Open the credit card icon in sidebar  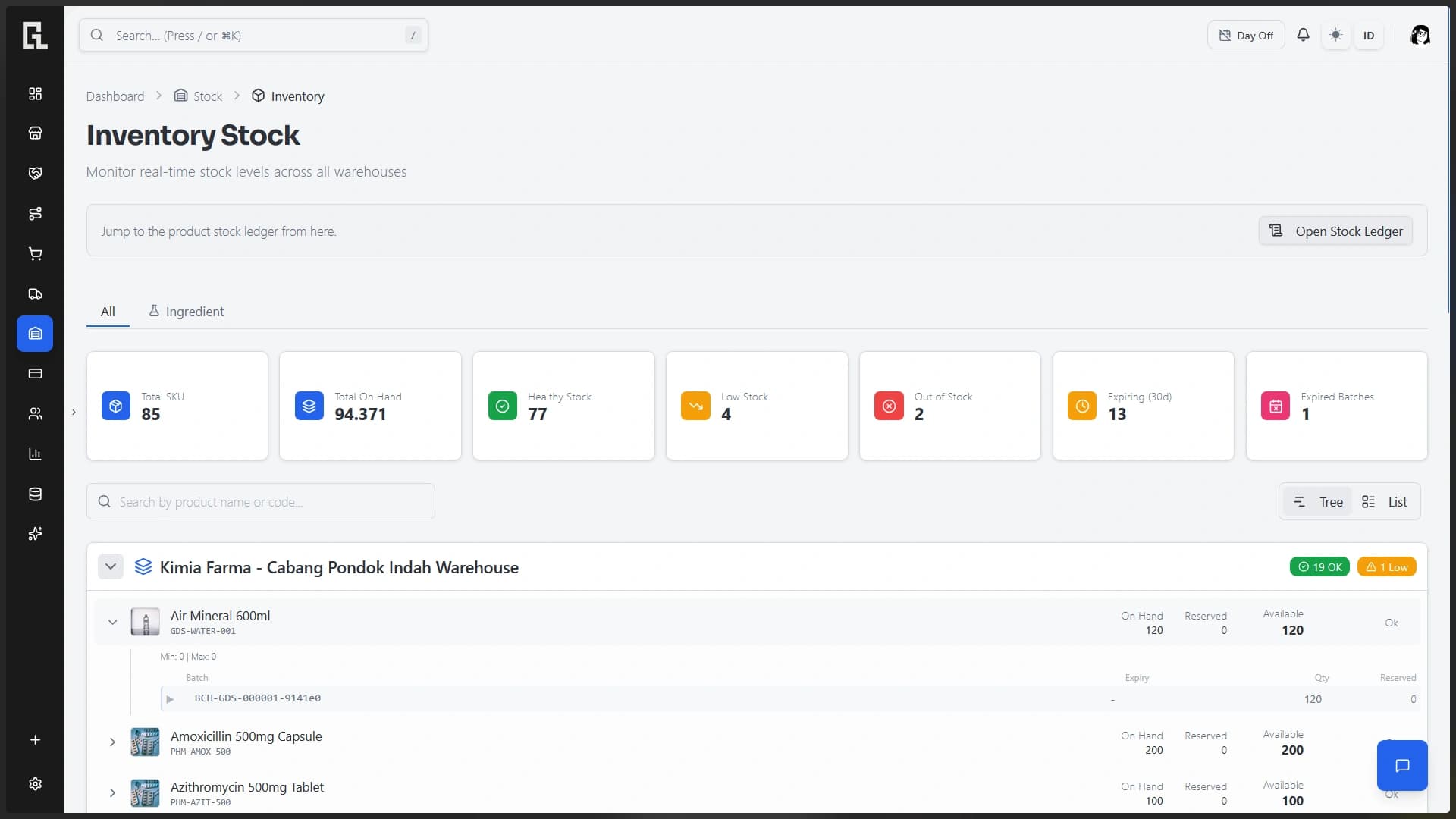tap(35, 374)
